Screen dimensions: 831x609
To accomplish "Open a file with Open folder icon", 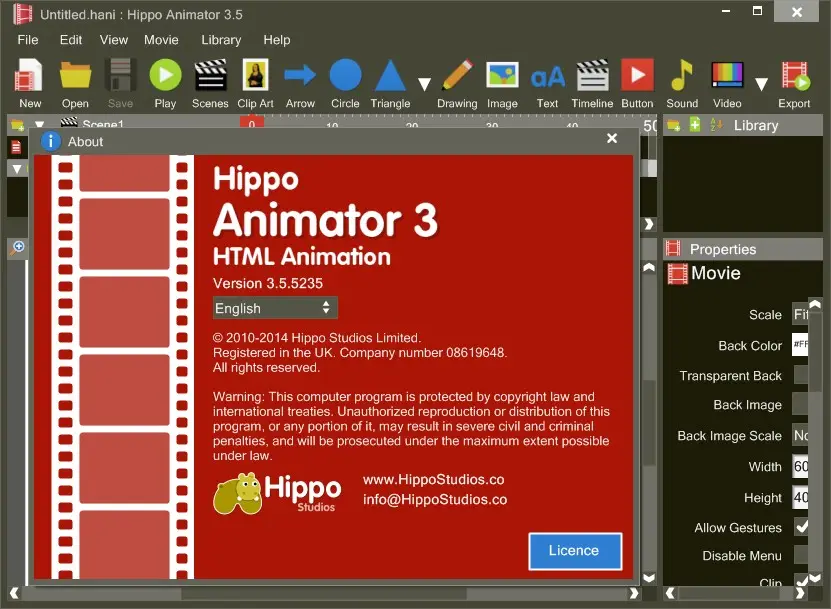I will tap(75, 84).
